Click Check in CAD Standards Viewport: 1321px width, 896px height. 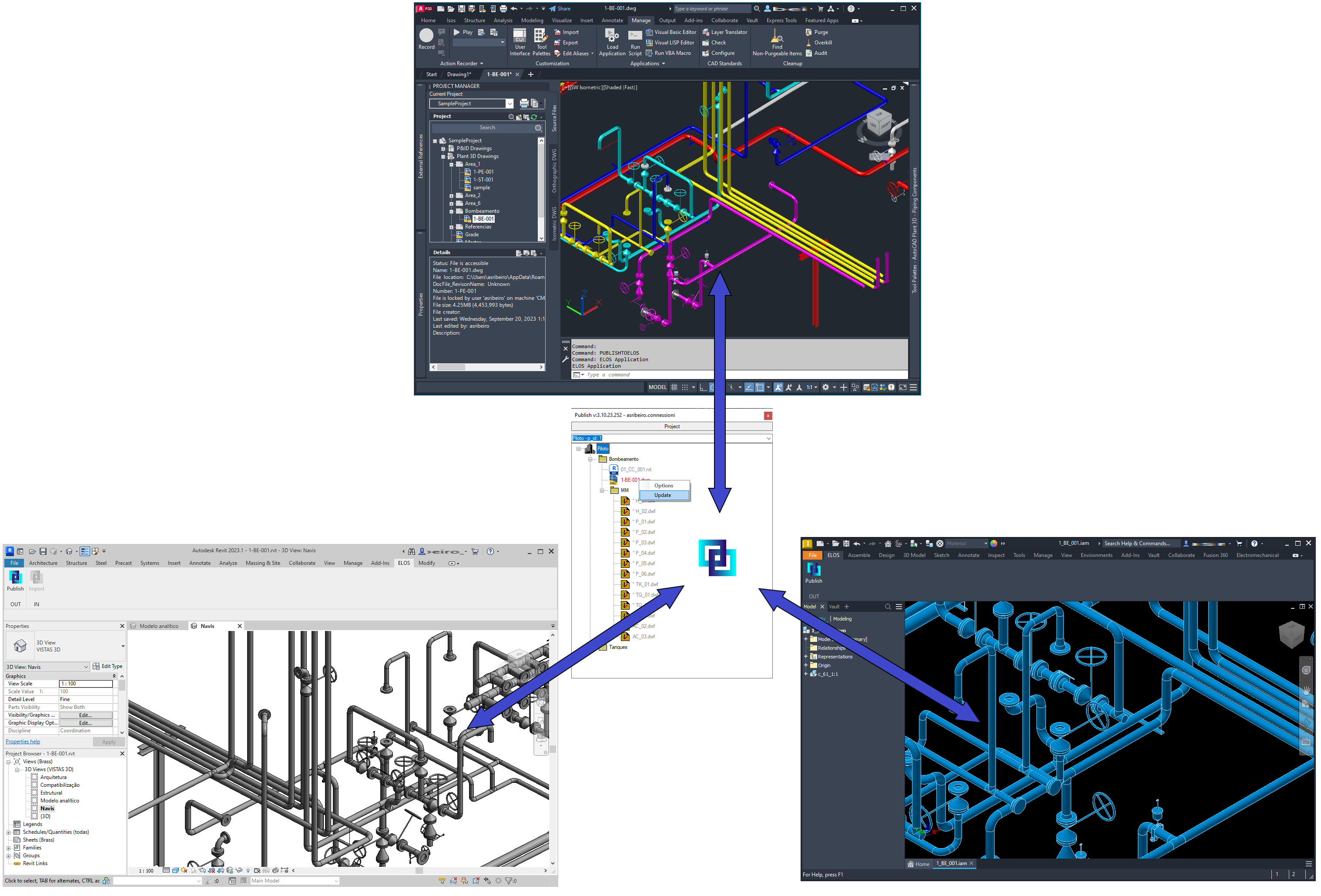click(x=714, y=43)
